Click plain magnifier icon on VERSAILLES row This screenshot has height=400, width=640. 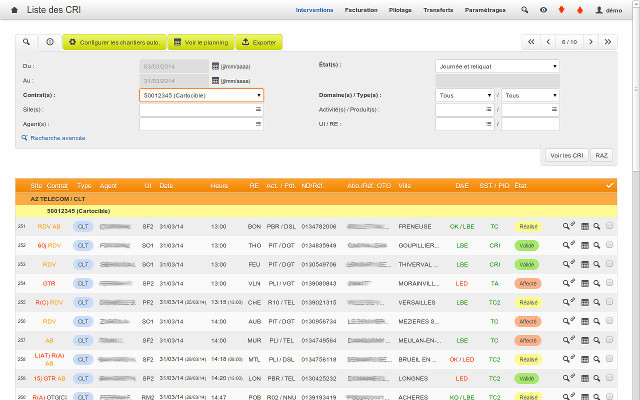[597, 302]
